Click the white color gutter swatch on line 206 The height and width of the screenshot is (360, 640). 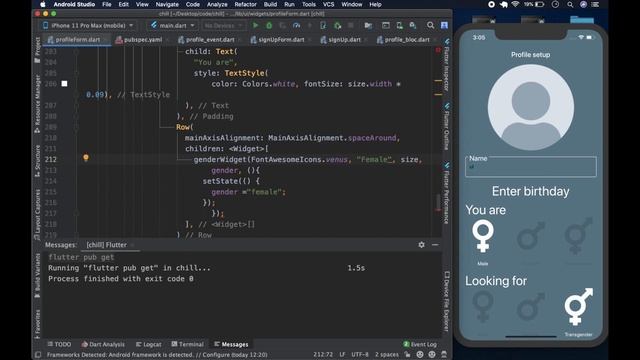pyautogui.click(x=64, y=84)
